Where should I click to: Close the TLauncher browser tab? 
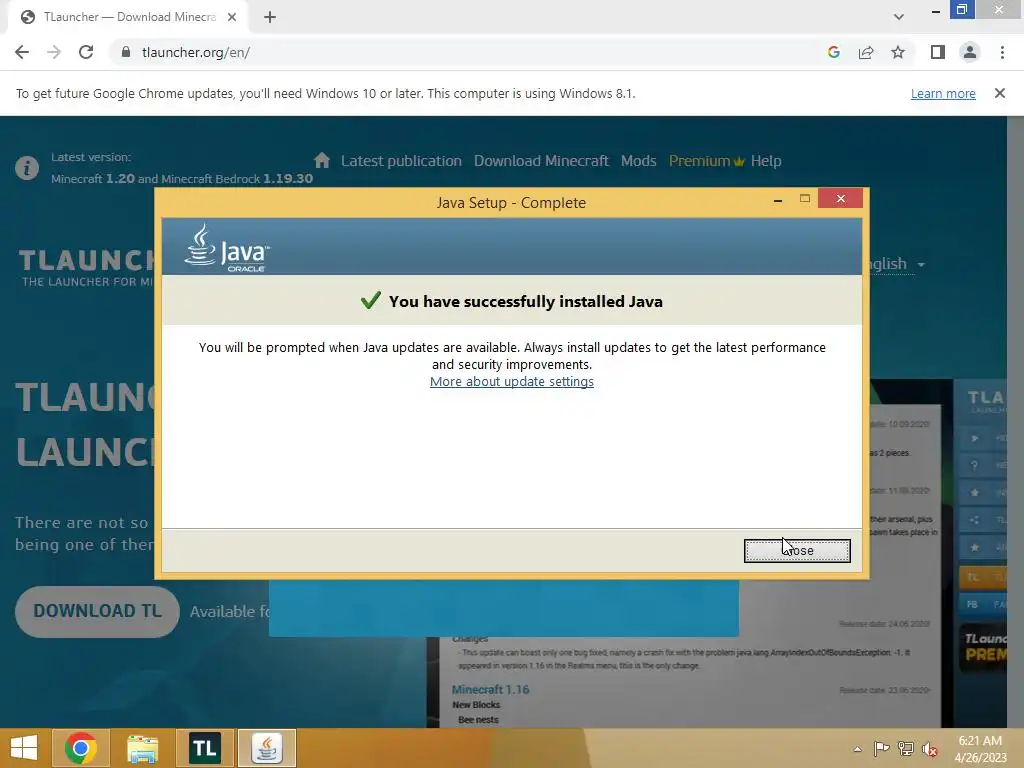click(232, 17)
